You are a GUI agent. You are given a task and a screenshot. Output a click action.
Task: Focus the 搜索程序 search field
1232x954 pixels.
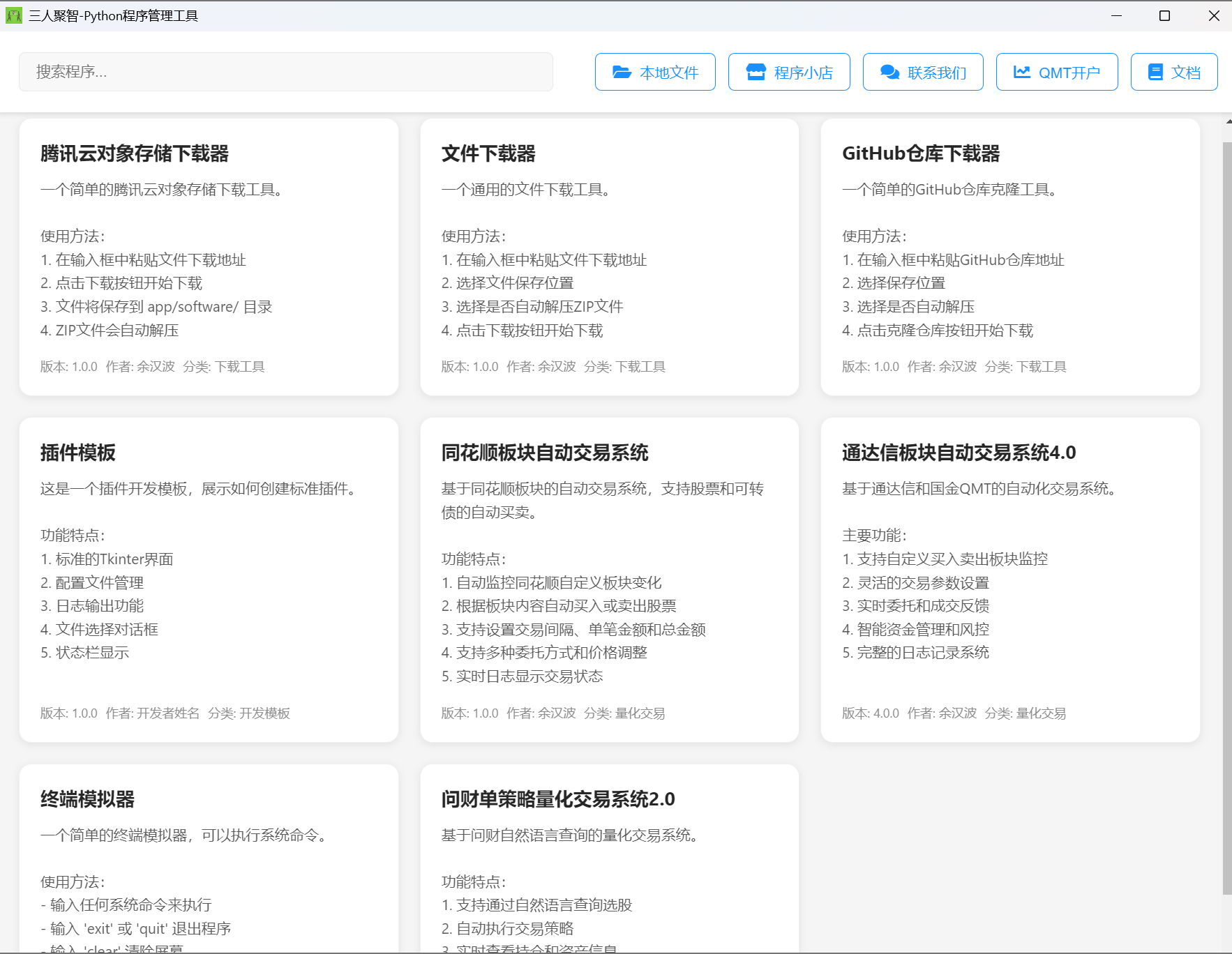coord(286,72)
